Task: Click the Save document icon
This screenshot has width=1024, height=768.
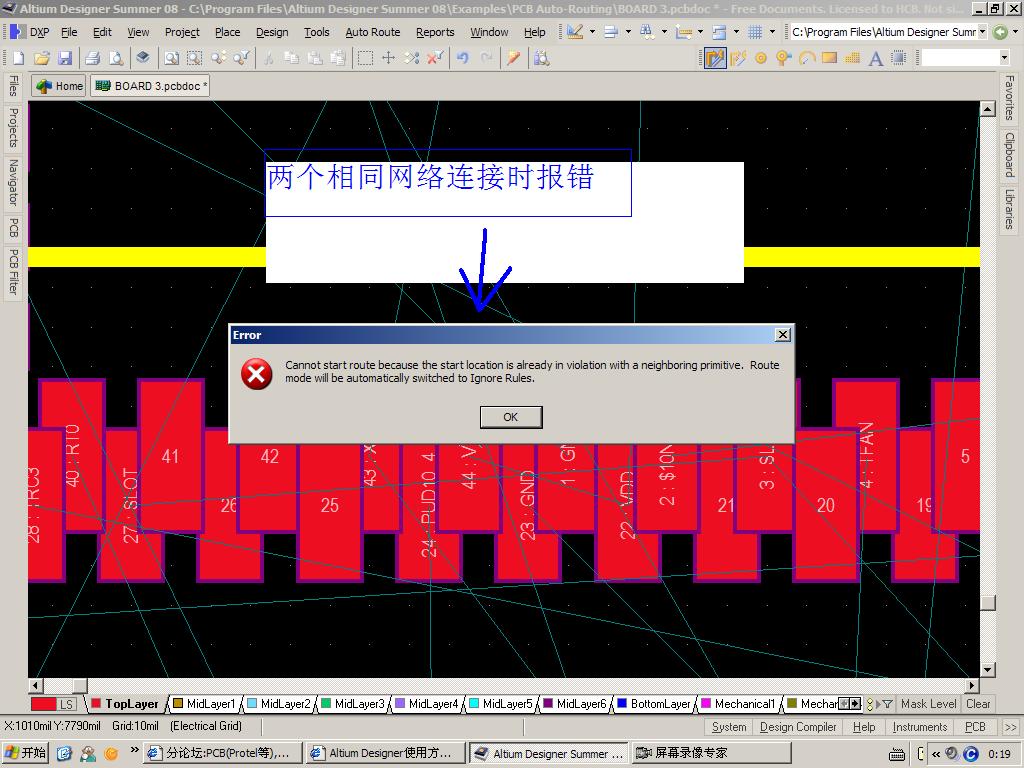Action: pyautogui.click(x=65, y=58)
